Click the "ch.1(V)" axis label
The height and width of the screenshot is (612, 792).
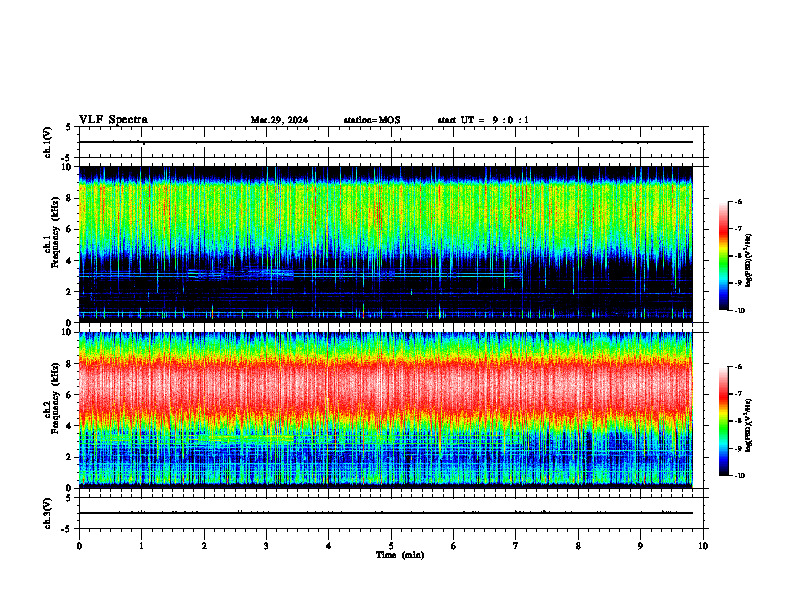48,142
